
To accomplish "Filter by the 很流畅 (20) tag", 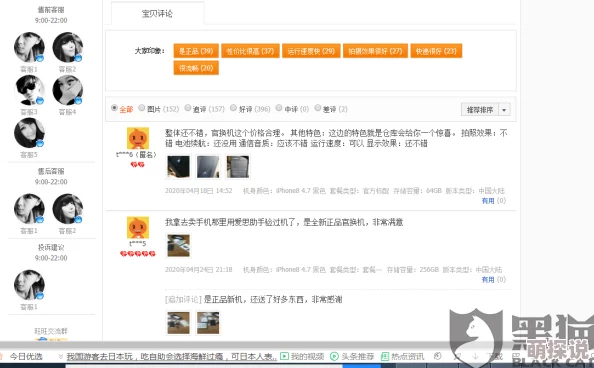I will (x=196, y=68).
